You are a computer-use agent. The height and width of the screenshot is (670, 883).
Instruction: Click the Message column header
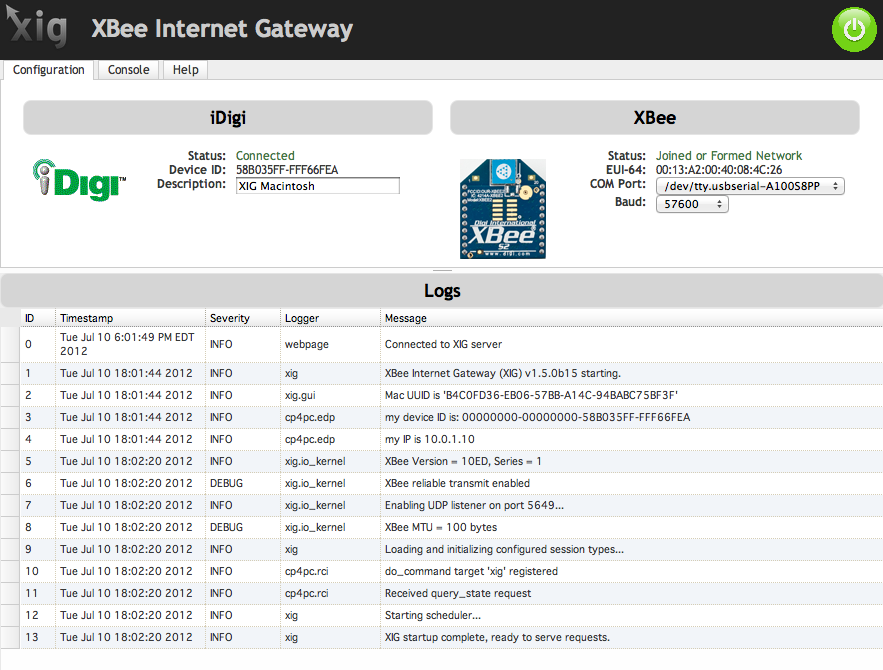point(631,318)
